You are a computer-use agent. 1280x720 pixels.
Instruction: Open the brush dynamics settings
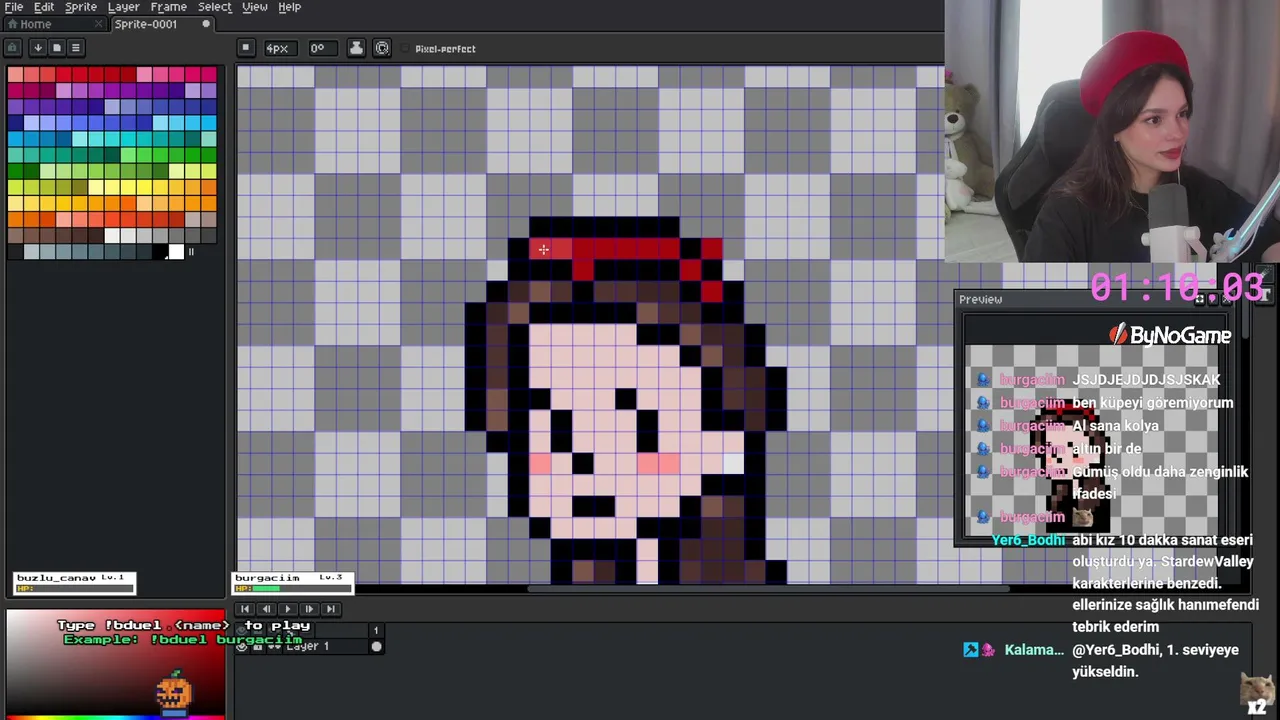[x=382, y=48]
